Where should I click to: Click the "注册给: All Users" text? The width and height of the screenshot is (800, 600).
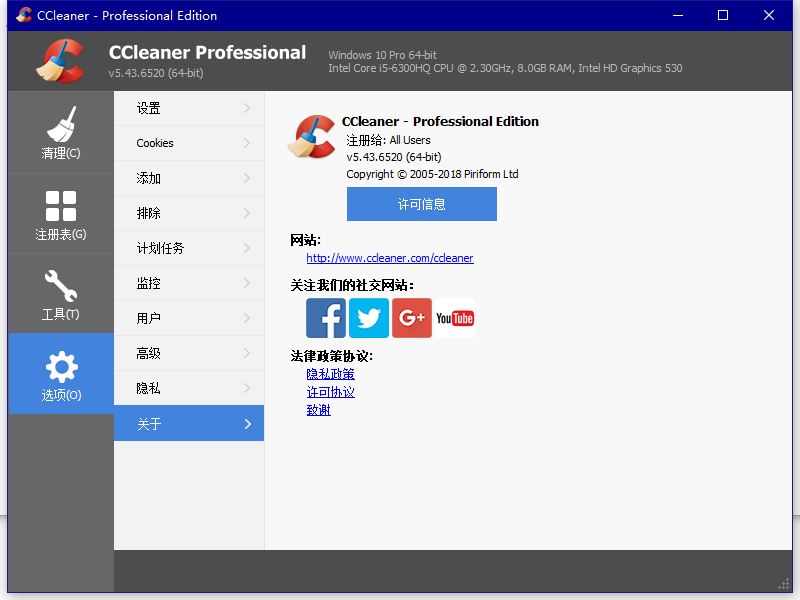pos(388,140)
